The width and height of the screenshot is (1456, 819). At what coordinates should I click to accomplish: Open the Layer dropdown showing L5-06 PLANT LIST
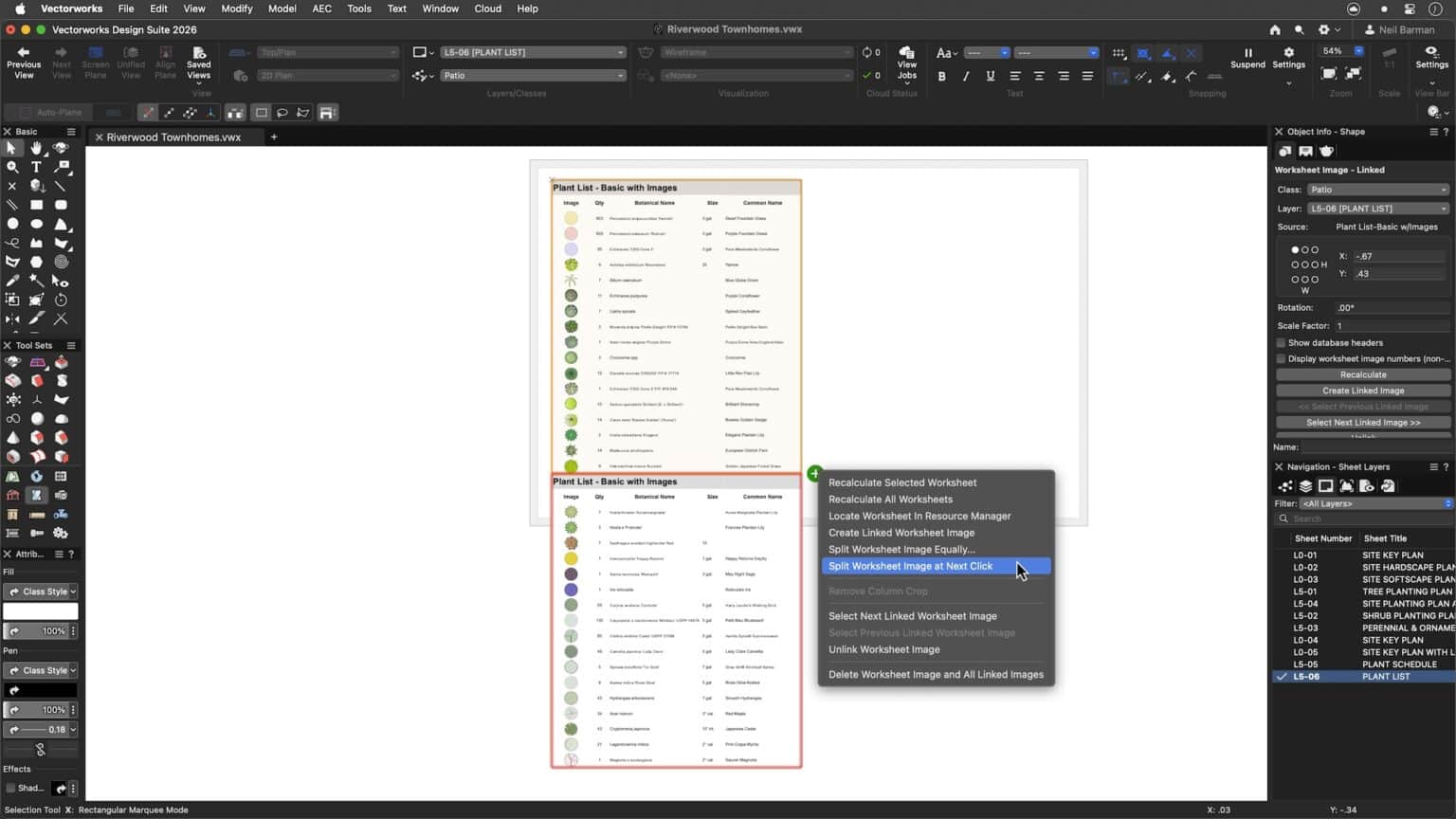(x=1376, y=208)
